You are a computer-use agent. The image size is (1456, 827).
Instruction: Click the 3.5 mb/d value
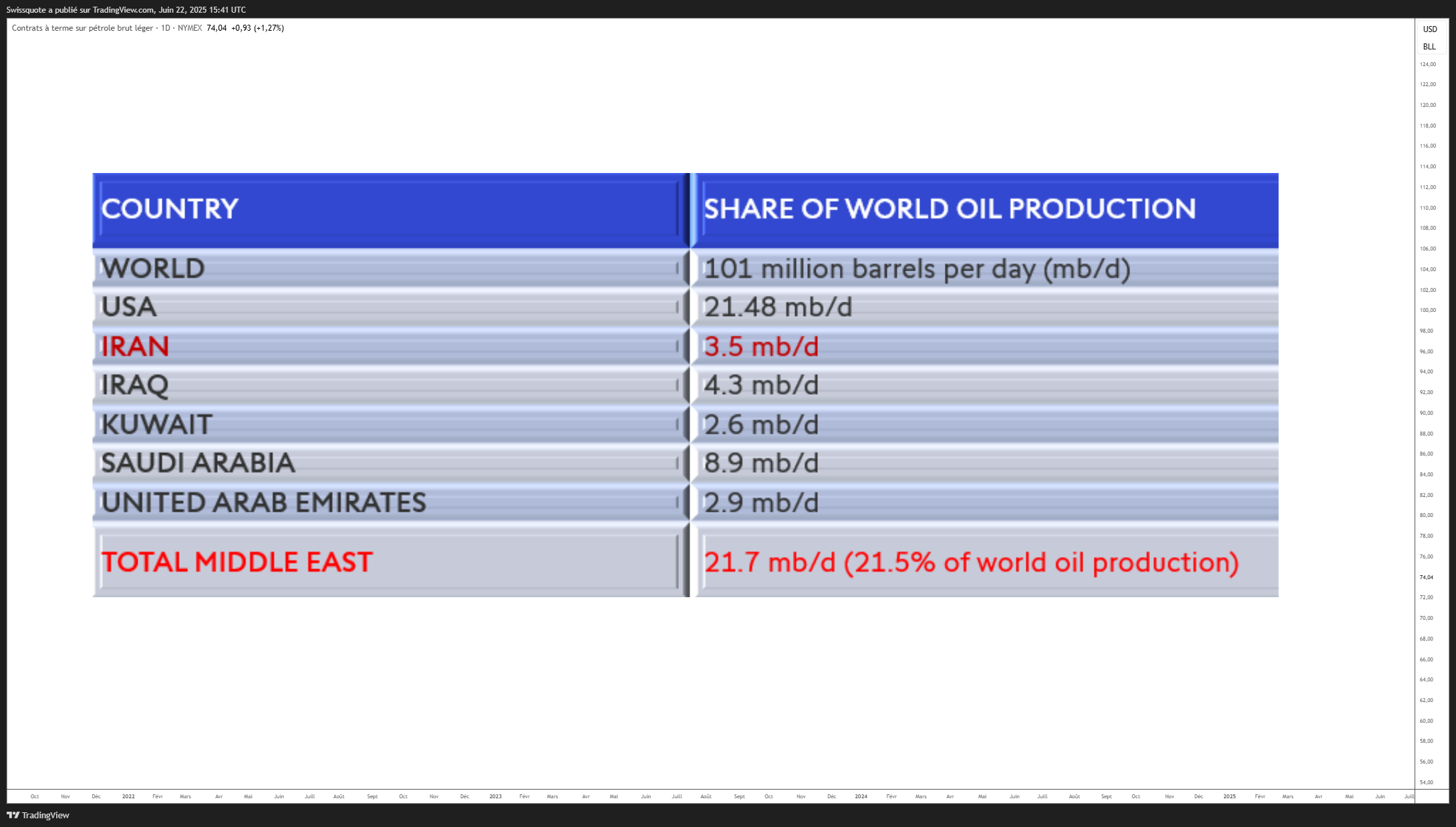point(761,347)
